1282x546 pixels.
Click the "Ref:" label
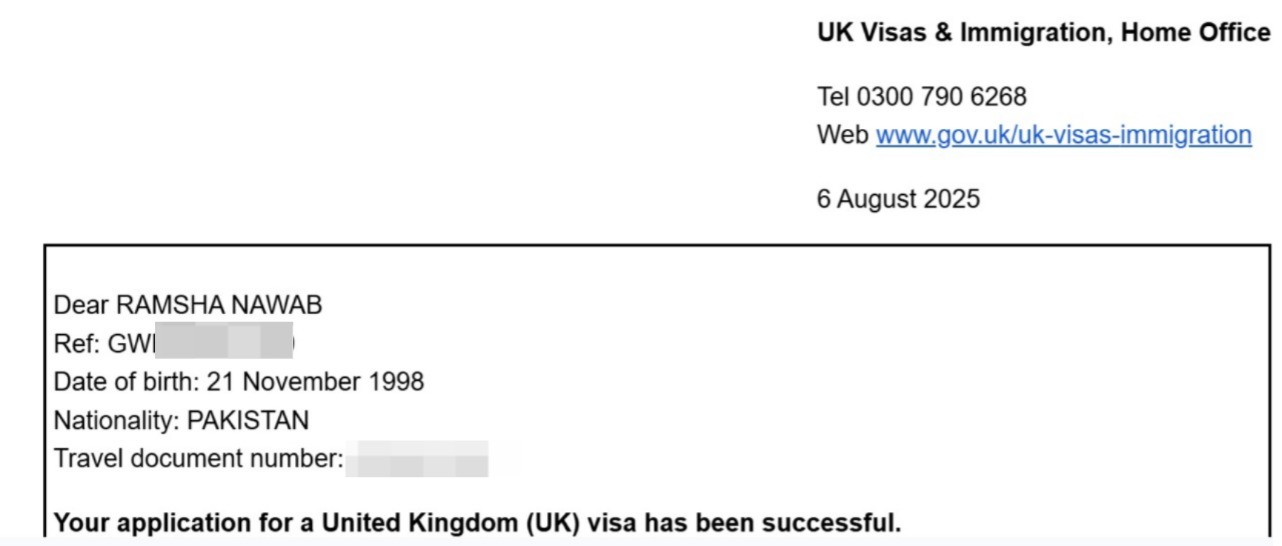72,343
